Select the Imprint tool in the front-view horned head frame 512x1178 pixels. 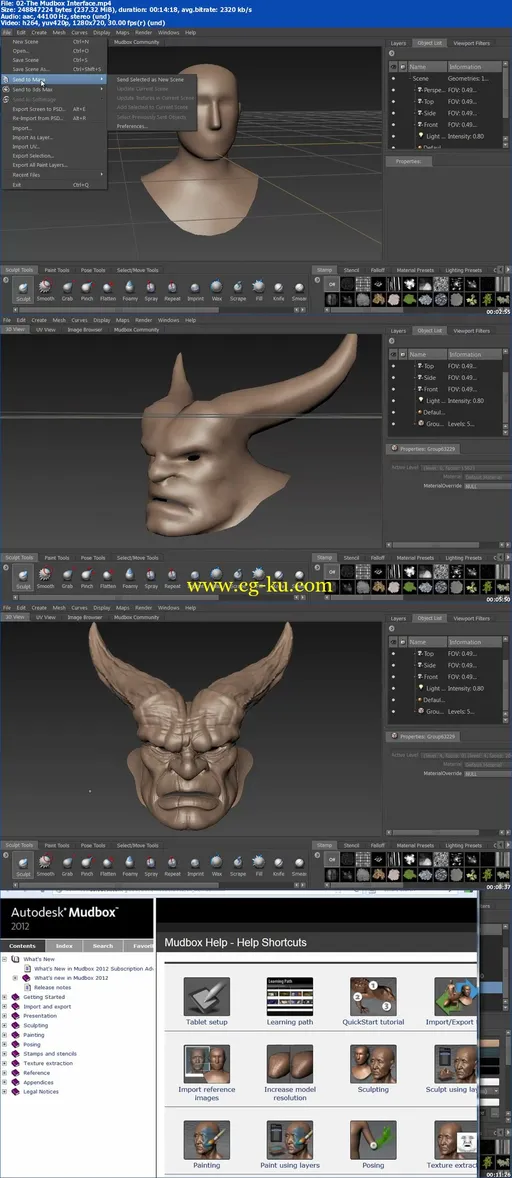[x=195, y=865]
